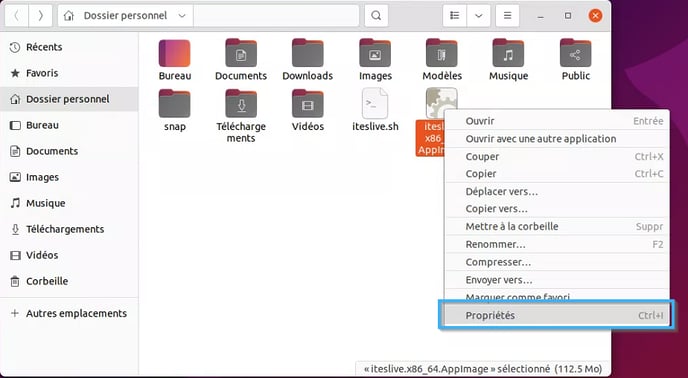Select the Musique folder icon in the grid

click(x=508, y=53)
